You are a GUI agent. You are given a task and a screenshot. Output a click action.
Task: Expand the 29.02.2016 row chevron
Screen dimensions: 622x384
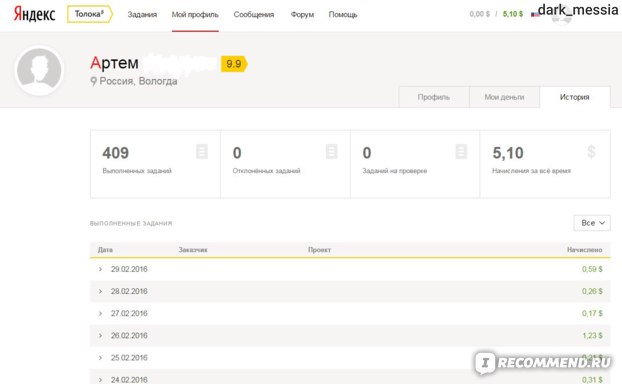pos(100,269)
